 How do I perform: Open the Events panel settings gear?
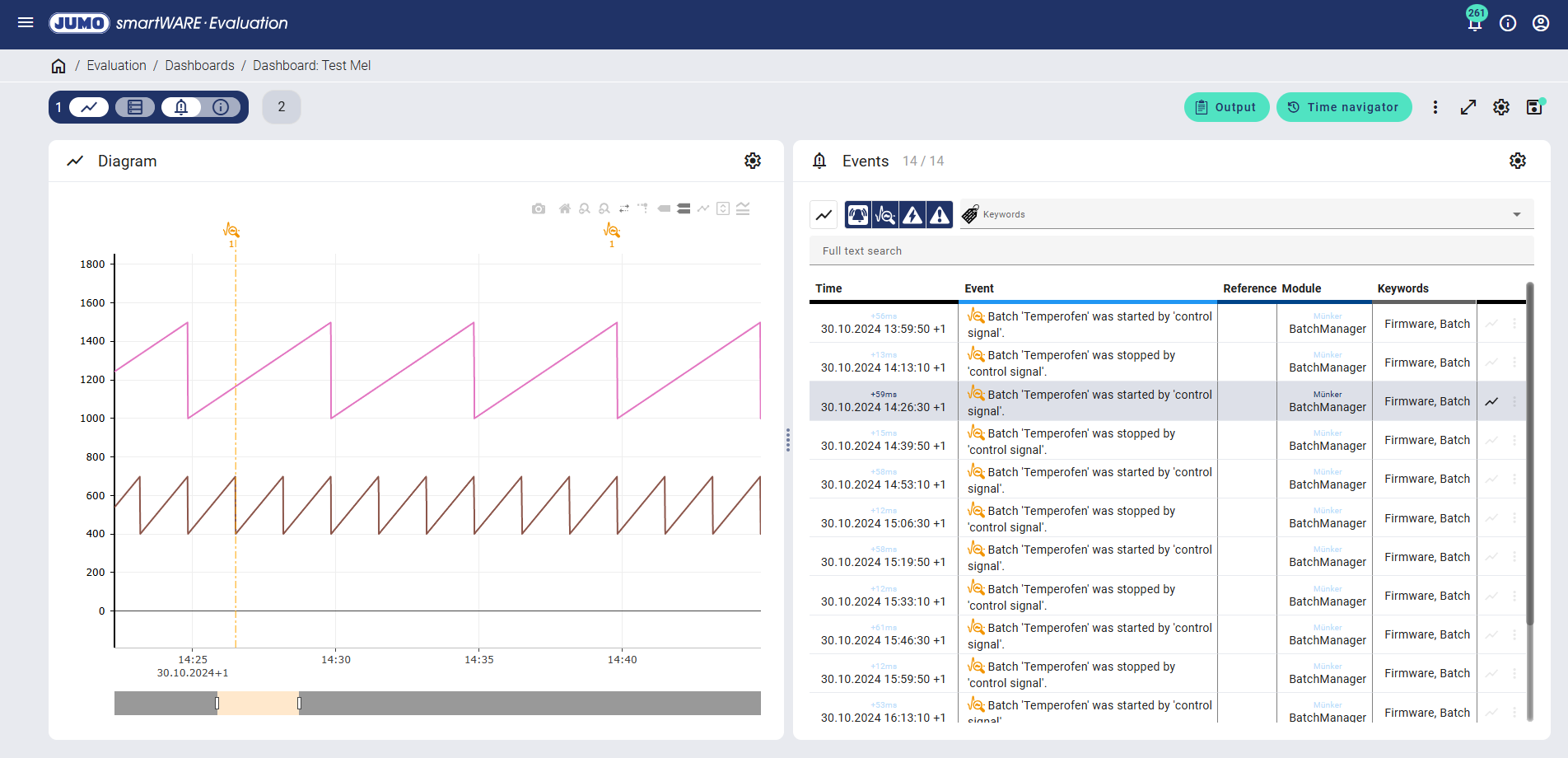point(1517,161)
